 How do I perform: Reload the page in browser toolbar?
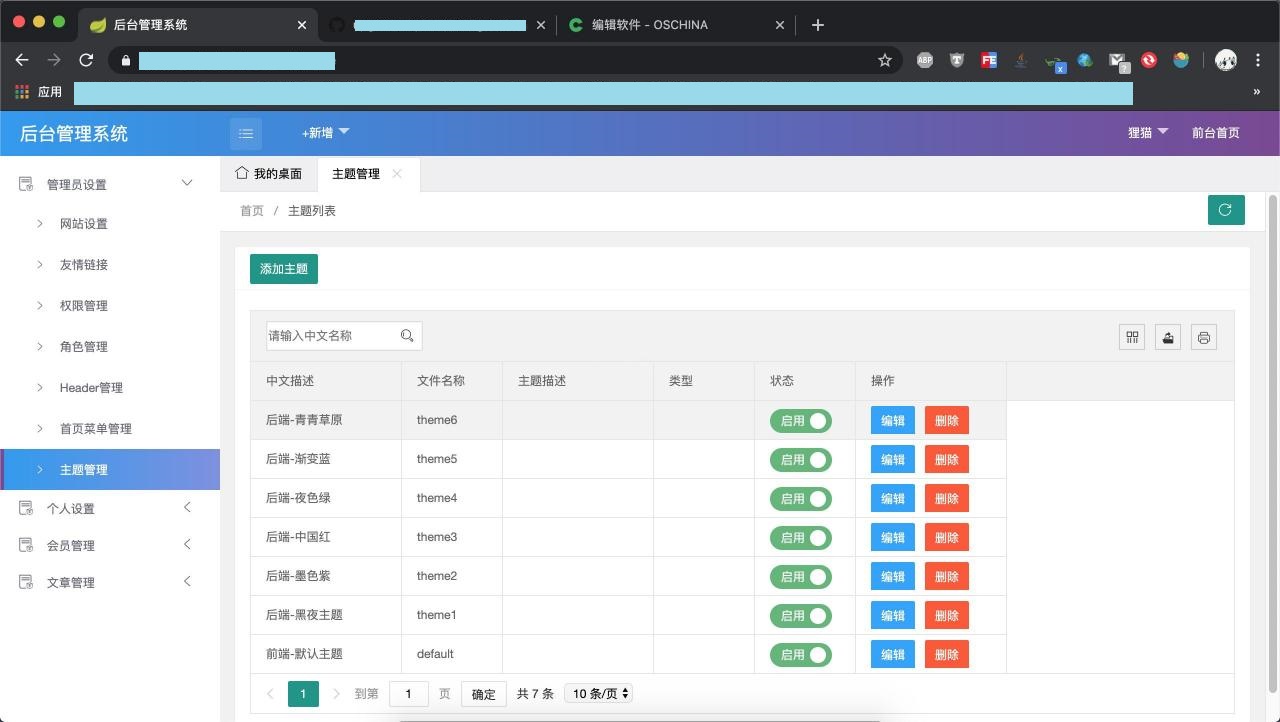pyautogui.click(x=86, y=60)
